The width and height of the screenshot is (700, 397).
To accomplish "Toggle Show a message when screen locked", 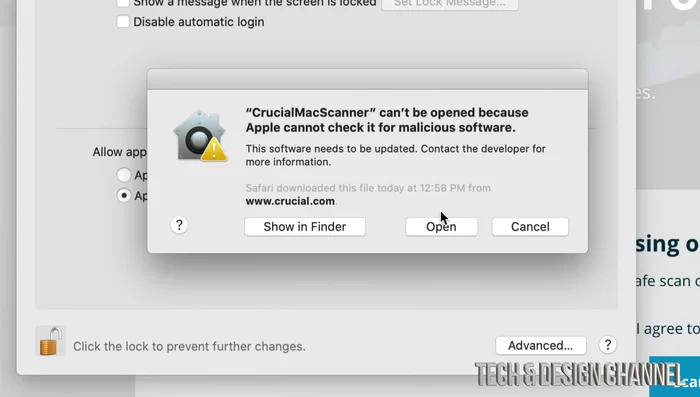I will pos(123,3).
